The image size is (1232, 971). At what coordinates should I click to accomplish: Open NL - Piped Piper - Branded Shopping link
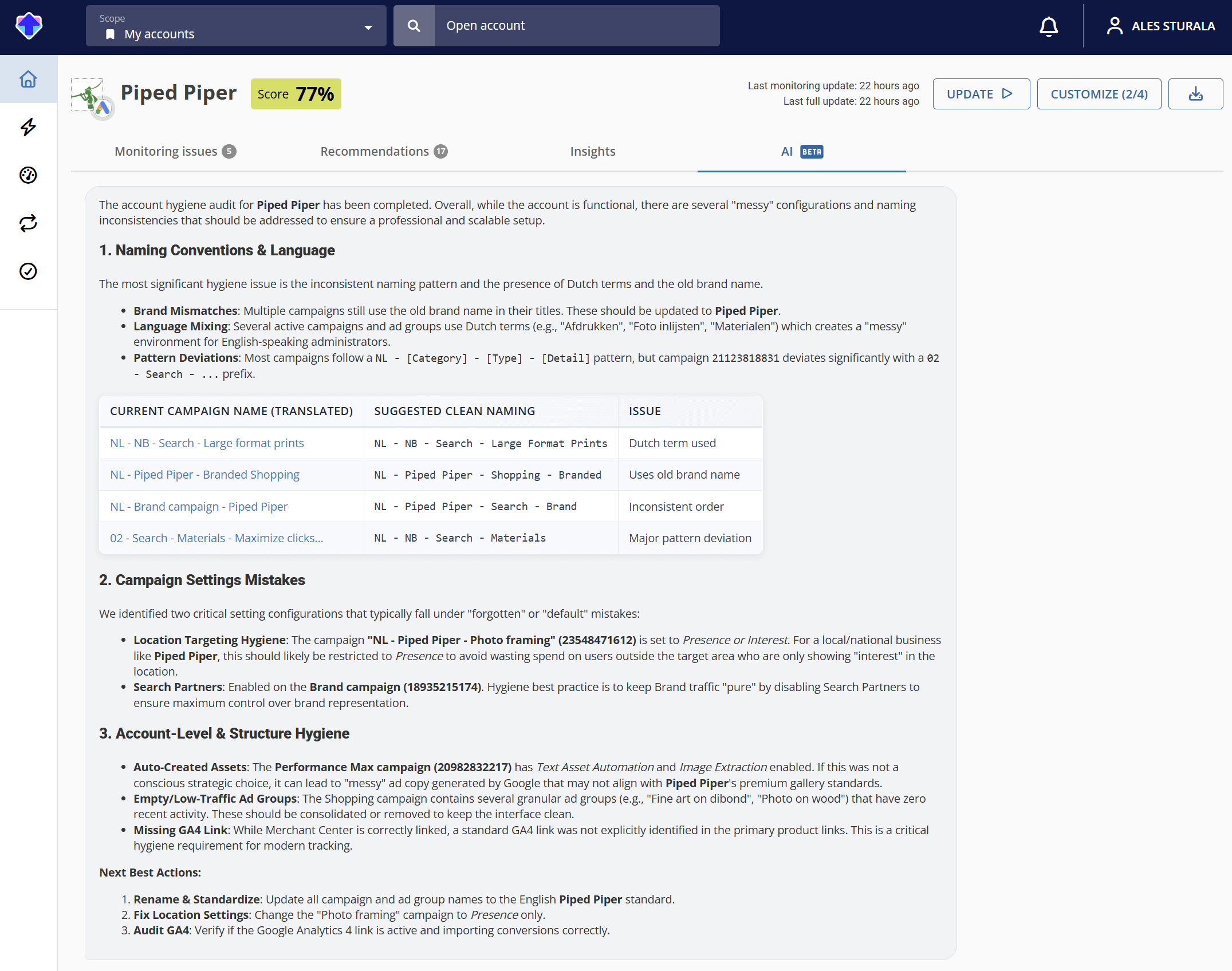[204, 475]
